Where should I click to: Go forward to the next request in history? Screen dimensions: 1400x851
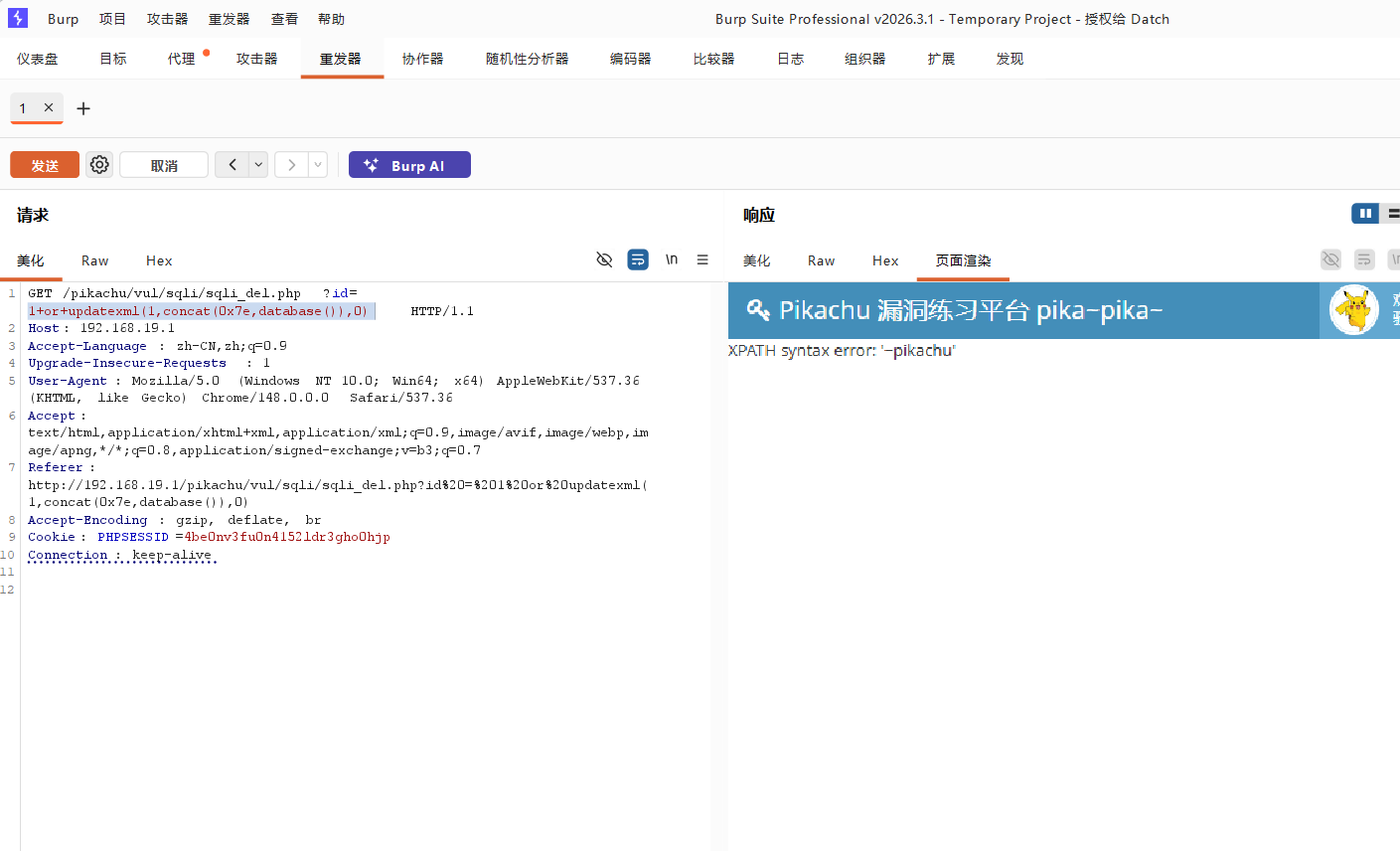click(291, 165)
